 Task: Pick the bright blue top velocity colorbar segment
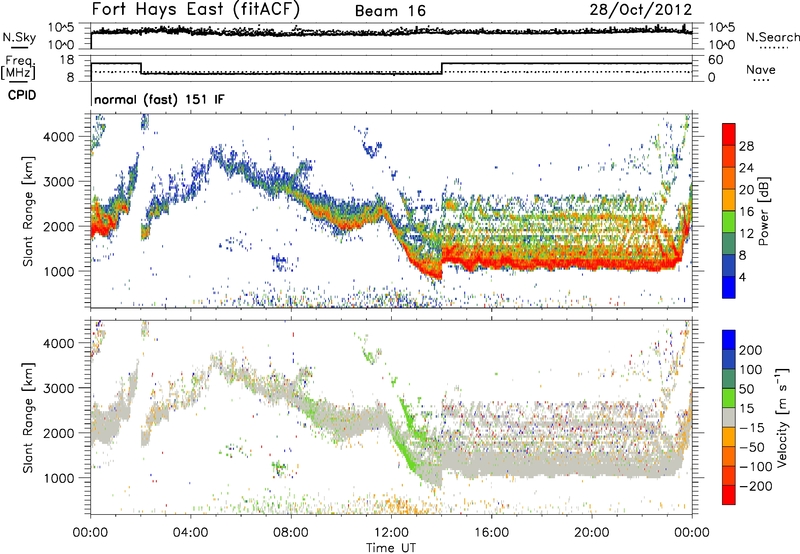[729, 340]
